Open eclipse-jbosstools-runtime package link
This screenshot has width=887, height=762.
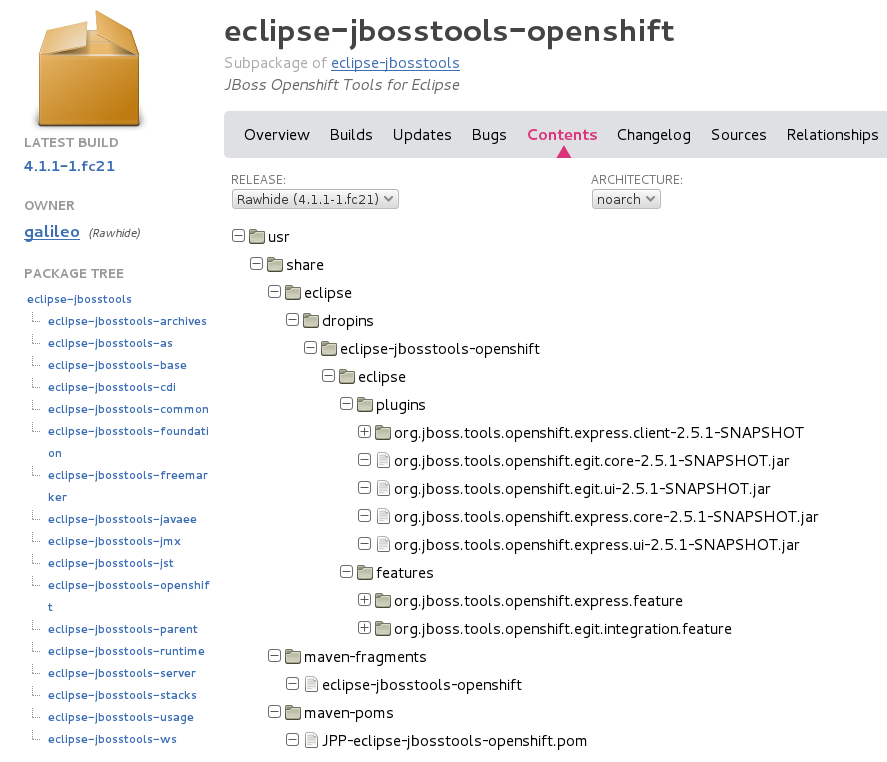click(126, 651)
